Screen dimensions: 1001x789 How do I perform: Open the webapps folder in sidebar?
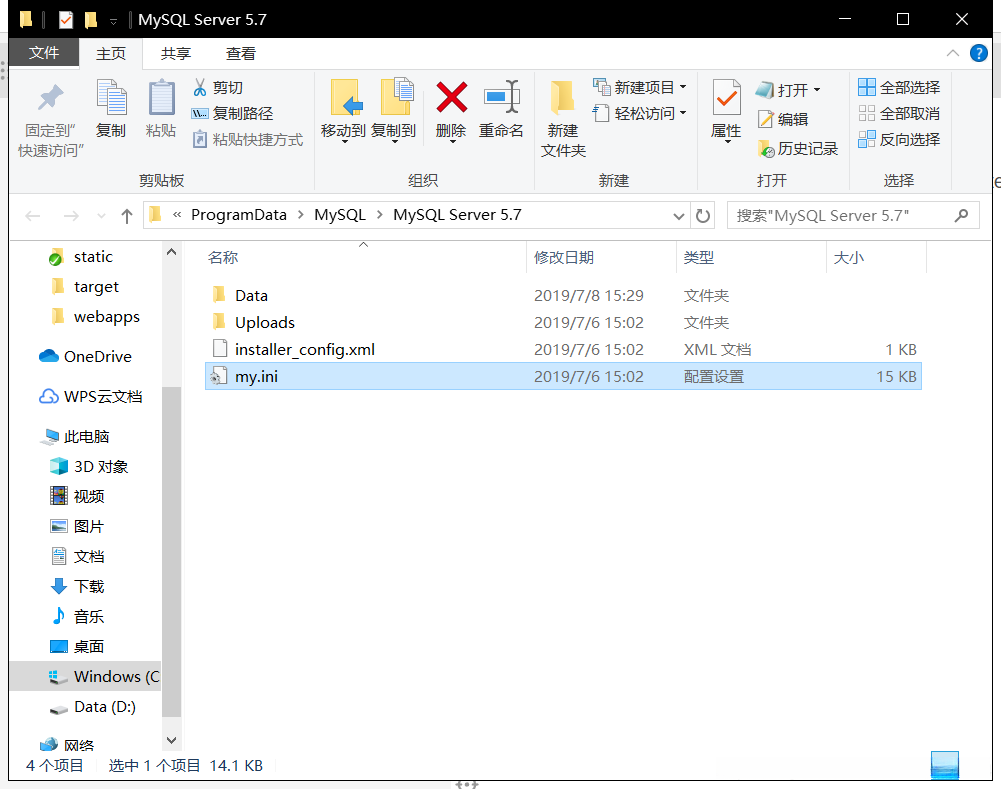pos(94,317)
